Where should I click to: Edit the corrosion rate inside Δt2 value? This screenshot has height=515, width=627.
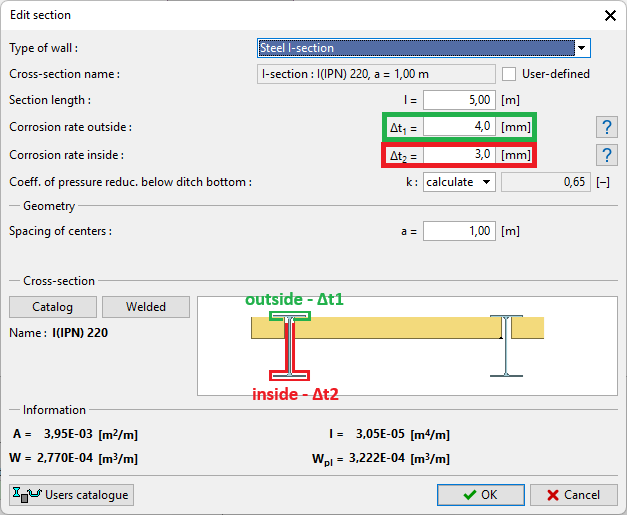(x=459, y=155)
